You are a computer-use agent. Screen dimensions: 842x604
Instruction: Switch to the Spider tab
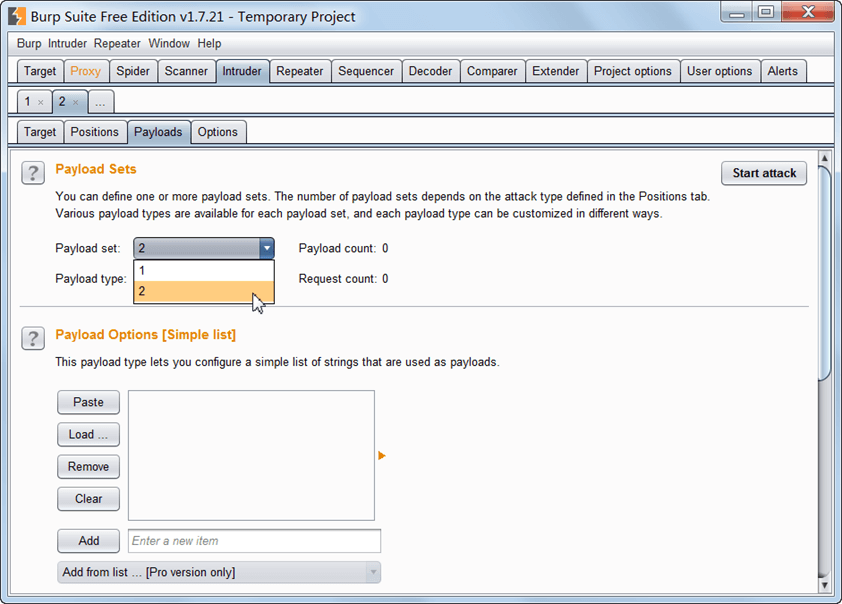[x=133, y=71]
